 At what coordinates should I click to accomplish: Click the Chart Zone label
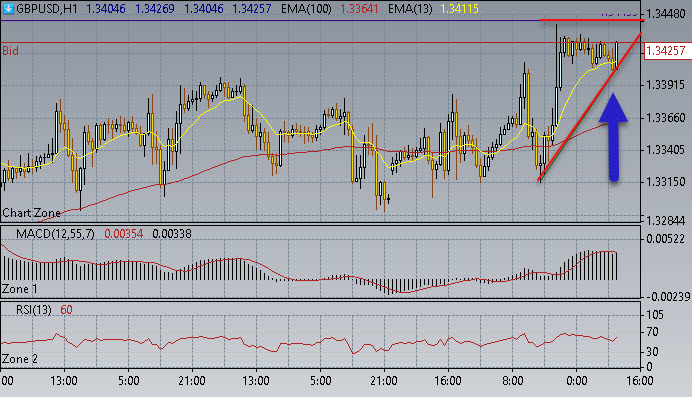click(31, 213)
